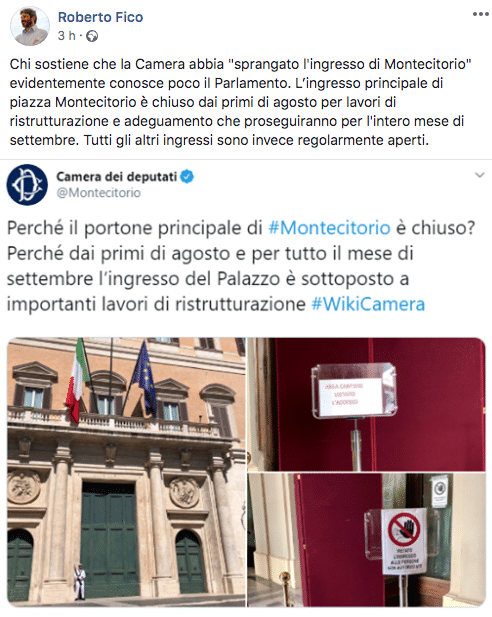Click the European Union flag in photo
Viewport: 492px width, 617px height.
144,379
